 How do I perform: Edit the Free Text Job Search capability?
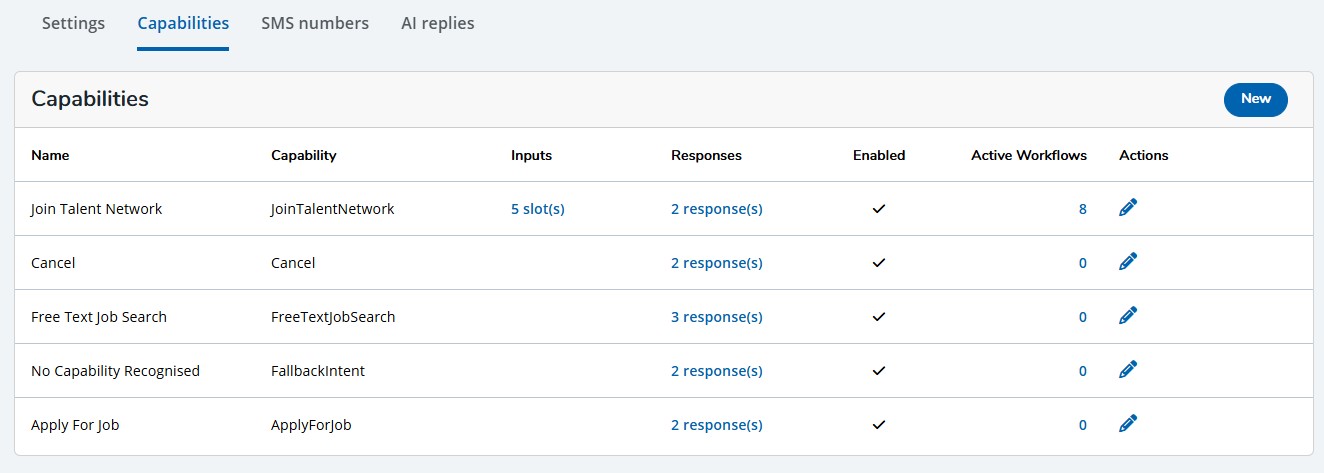click(x=1128, y=316)
